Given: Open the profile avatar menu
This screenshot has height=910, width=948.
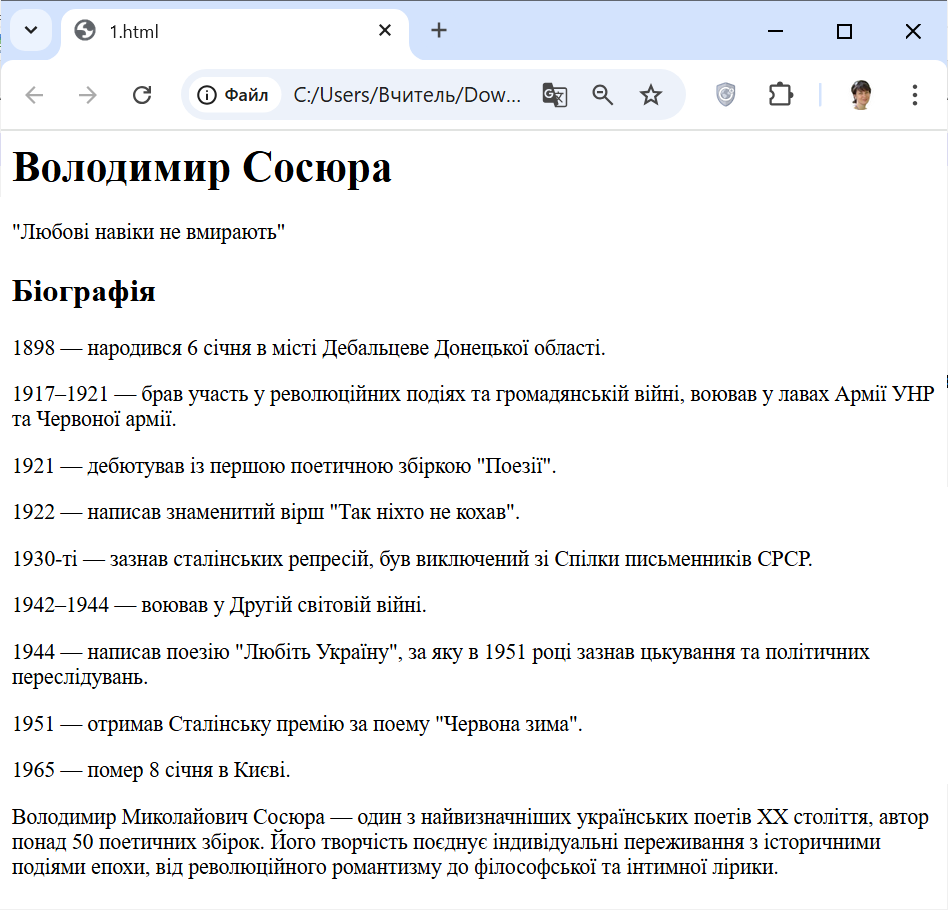Looking at the screenshot, I should (861, 95).
